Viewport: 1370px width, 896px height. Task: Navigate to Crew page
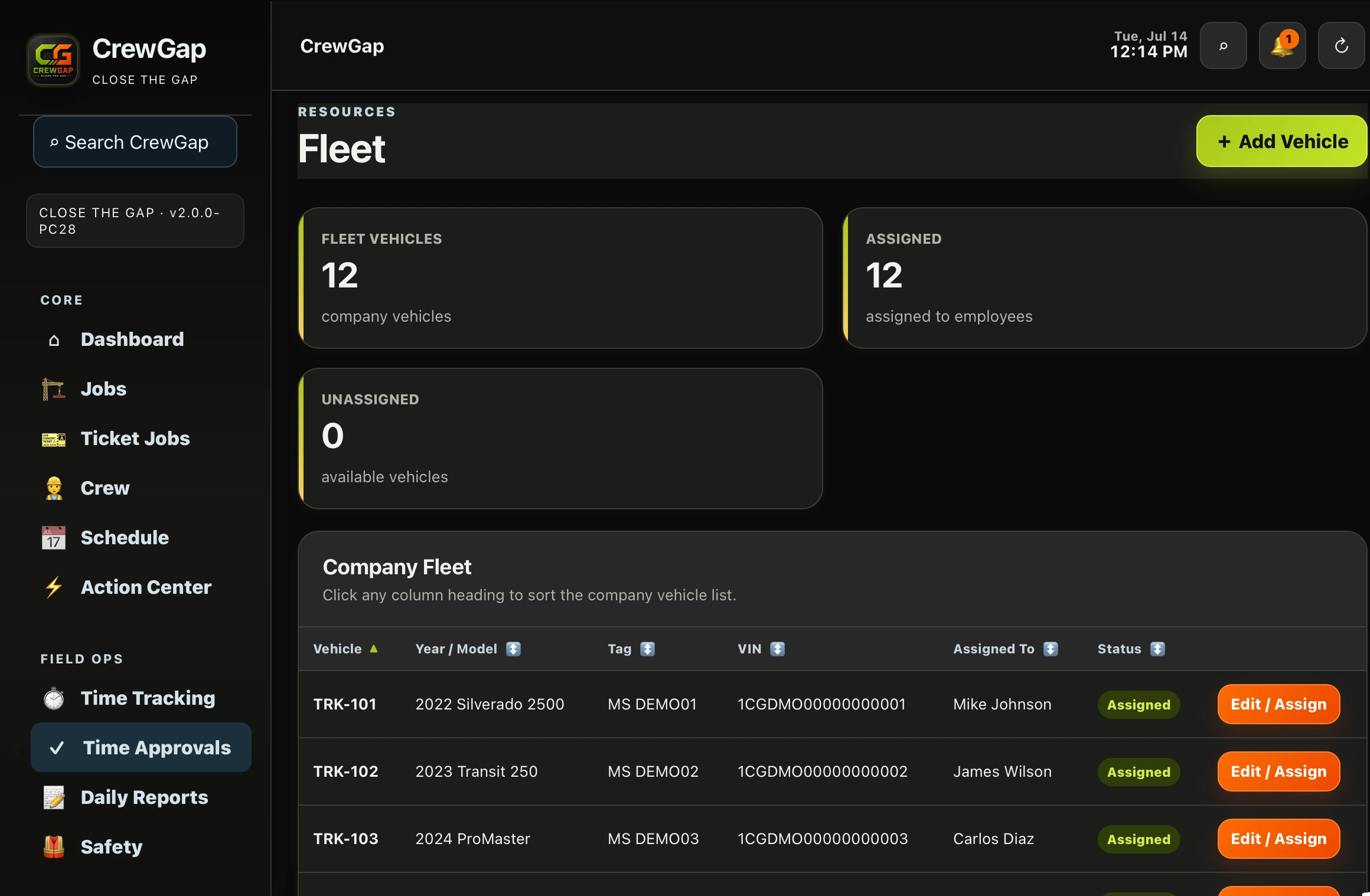[141, 489]
